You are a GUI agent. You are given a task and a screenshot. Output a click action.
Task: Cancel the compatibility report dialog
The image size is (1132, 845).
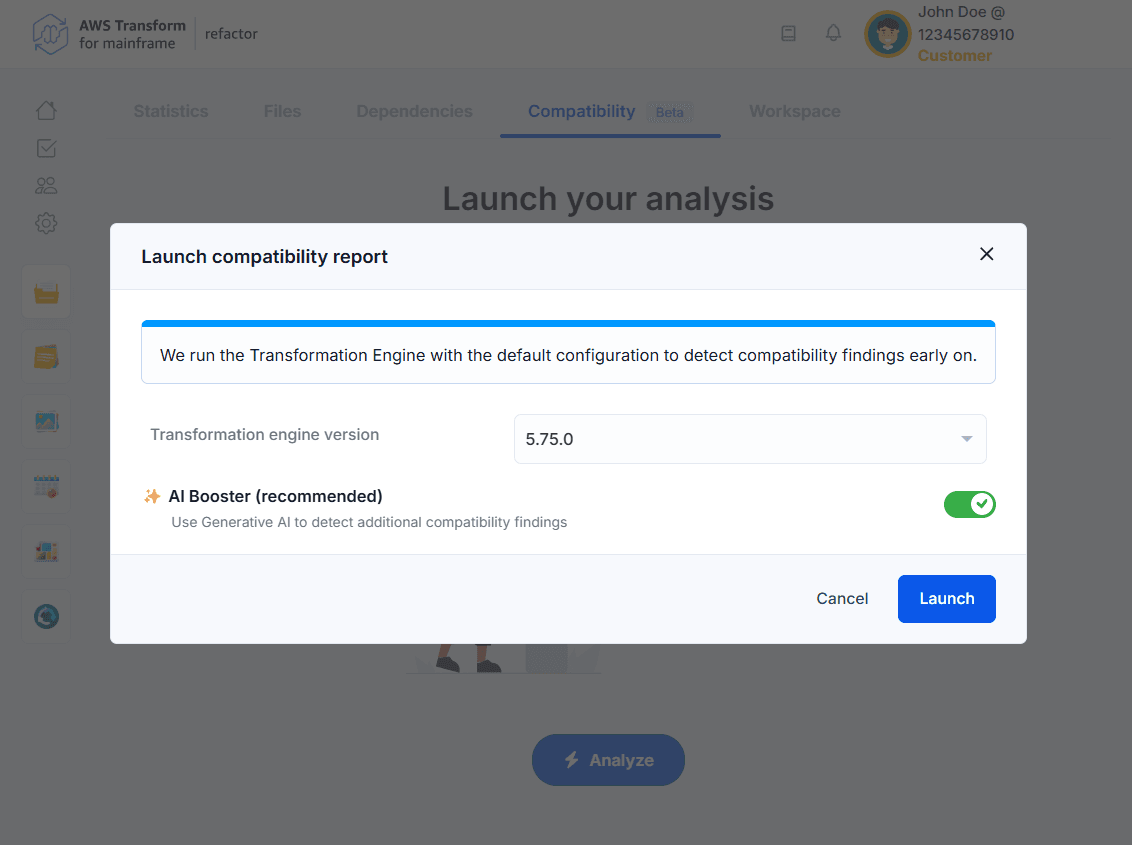tap(842, 599)
